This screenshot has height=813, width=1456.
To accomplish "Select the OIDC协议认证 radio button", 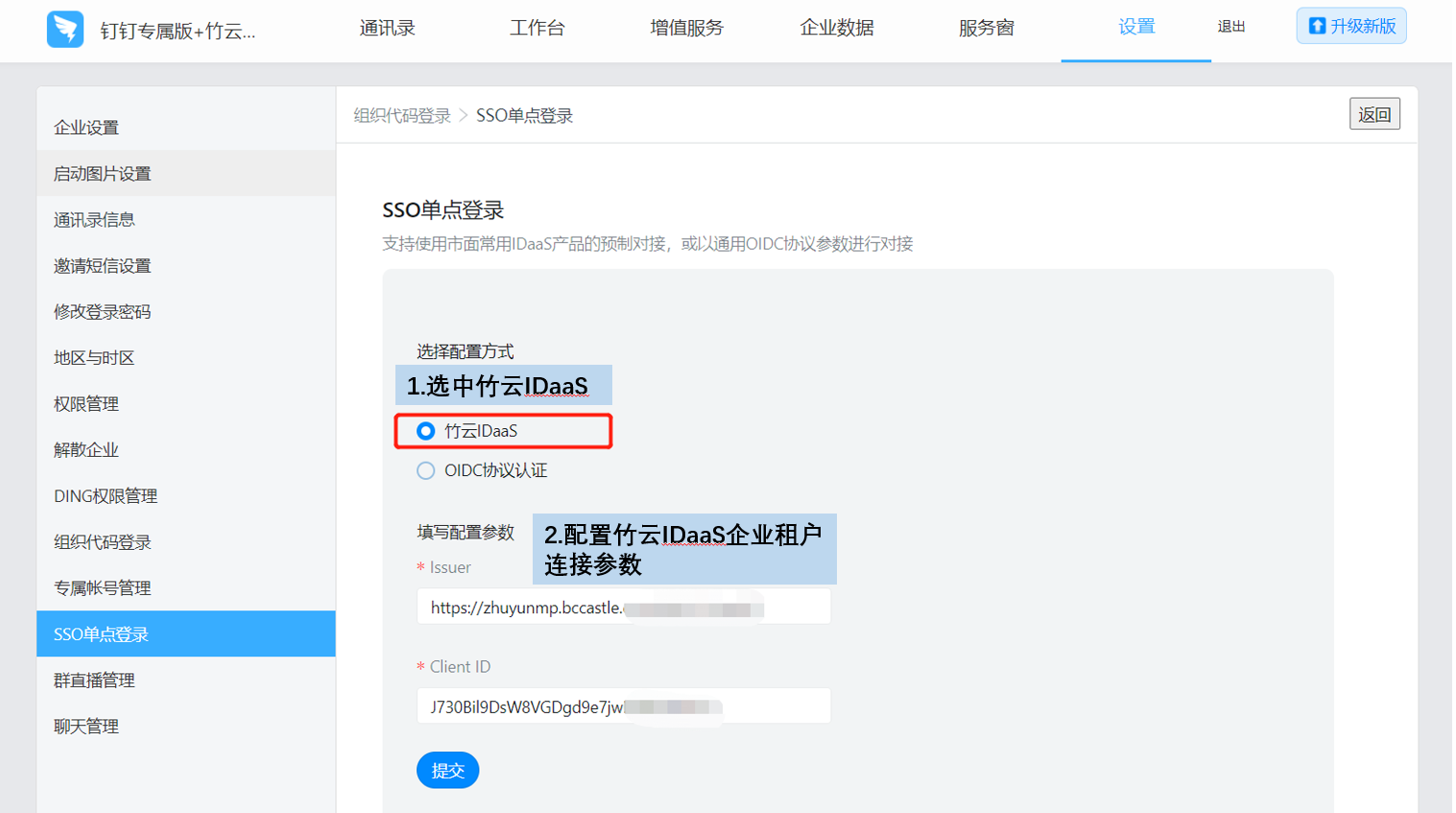I will 426,470.
